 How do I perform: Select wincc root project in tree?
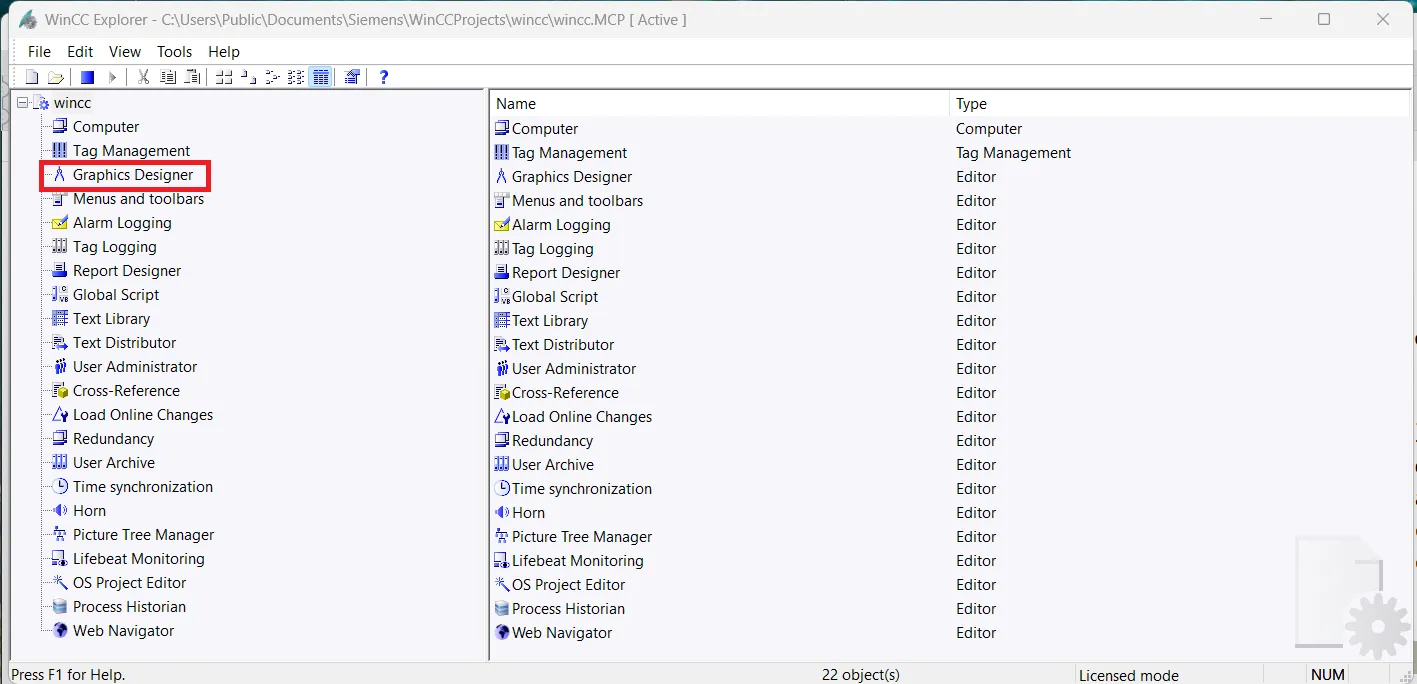[72, 103]
